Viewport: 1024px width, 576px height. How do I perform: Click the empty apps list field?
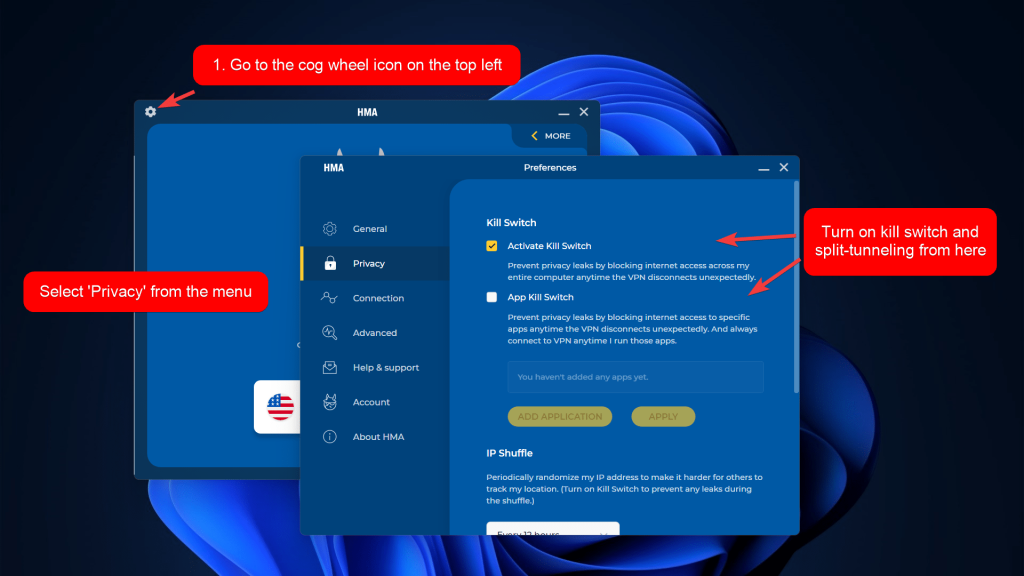(x=635, y=377)
